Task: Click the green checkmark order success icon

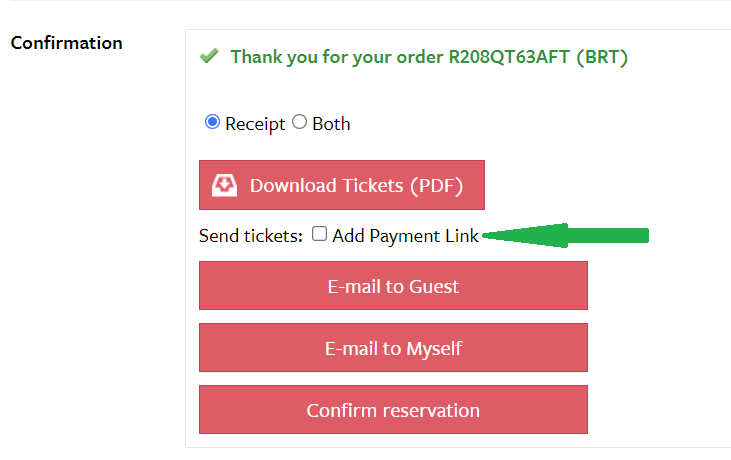Action: click(x=209, y=56)
